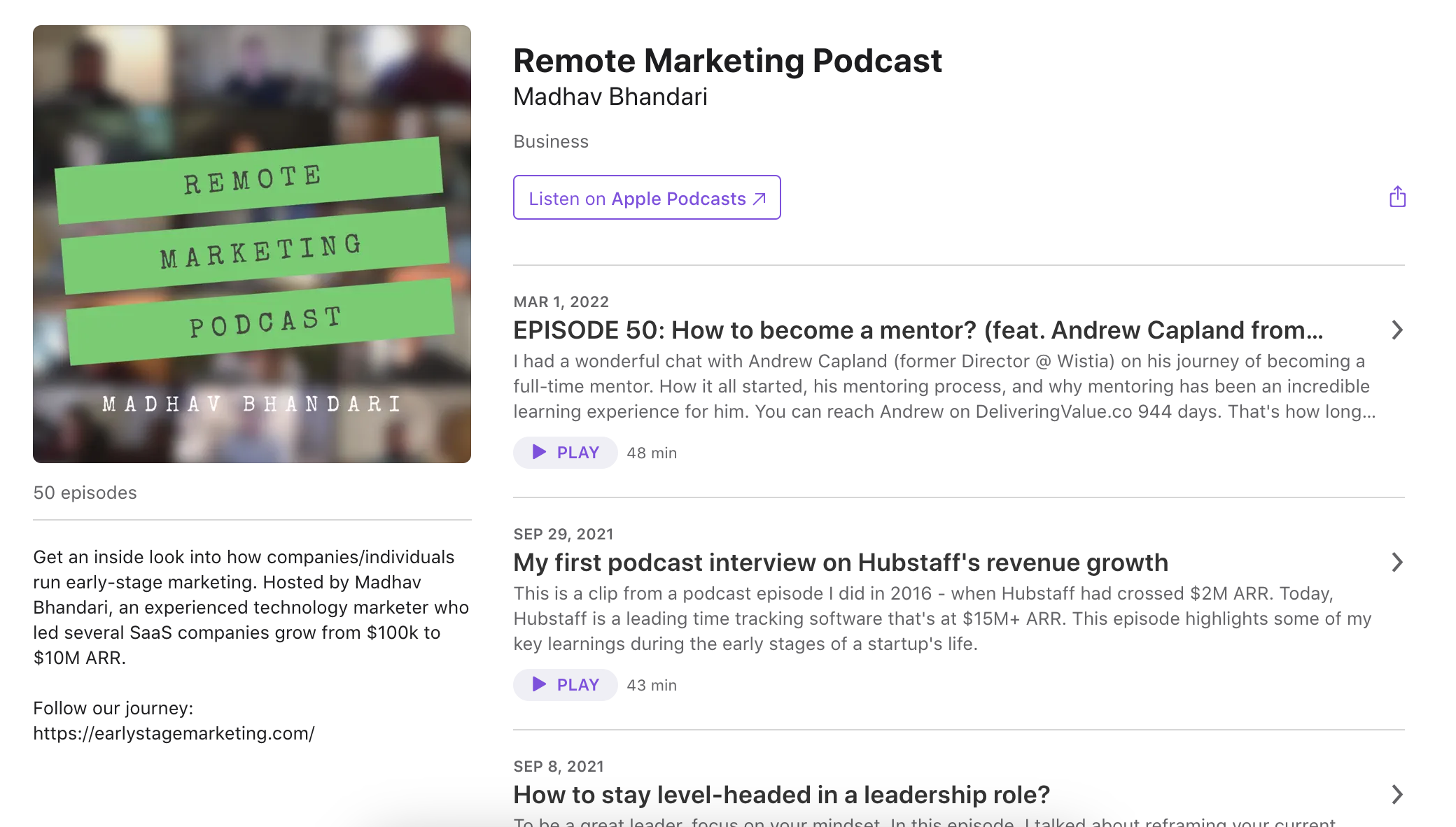Click the 50 episodes count
The image size is (1456, 827).
click(x=85, y=493)
